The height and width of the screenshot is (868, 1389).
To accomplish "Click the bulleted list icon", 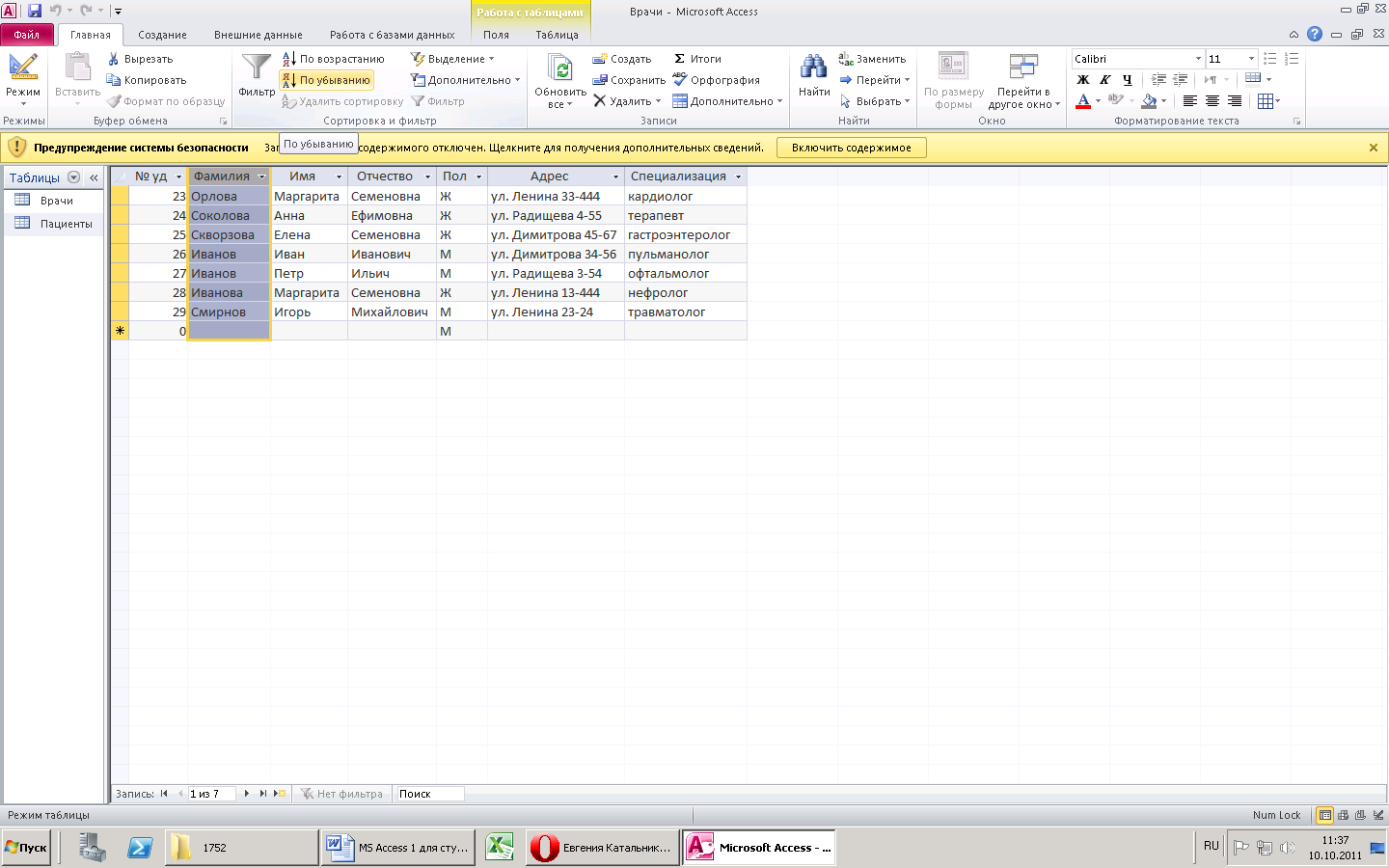I will coord(1270,59).
